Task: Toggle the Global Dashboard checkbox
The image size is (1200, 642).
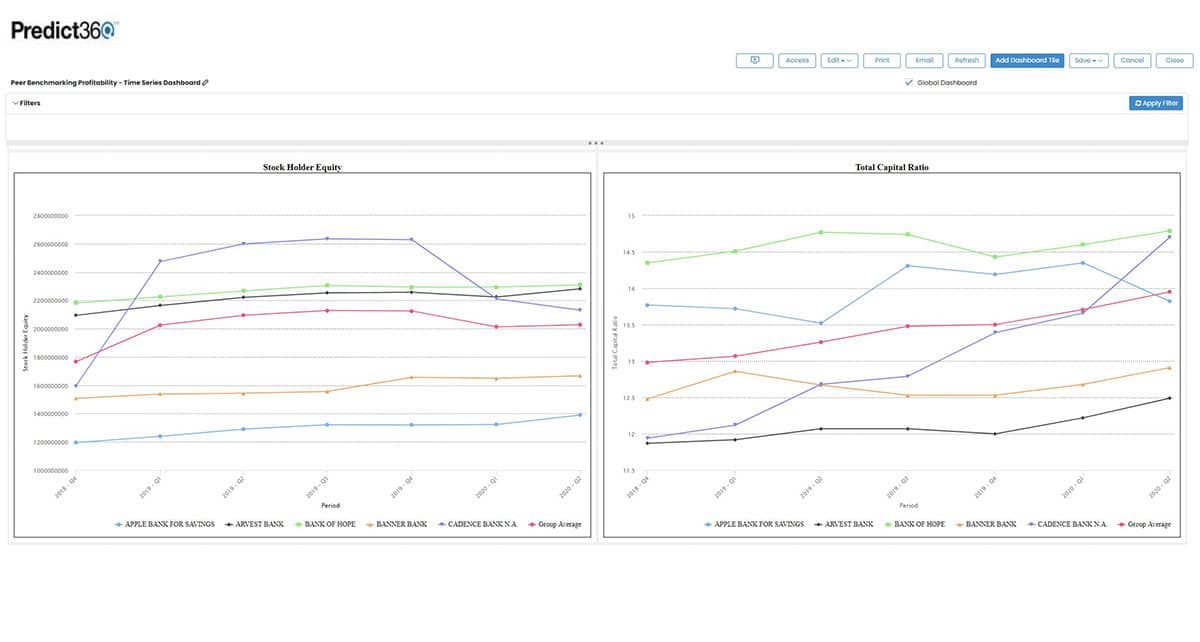Action: coord(909,83)
